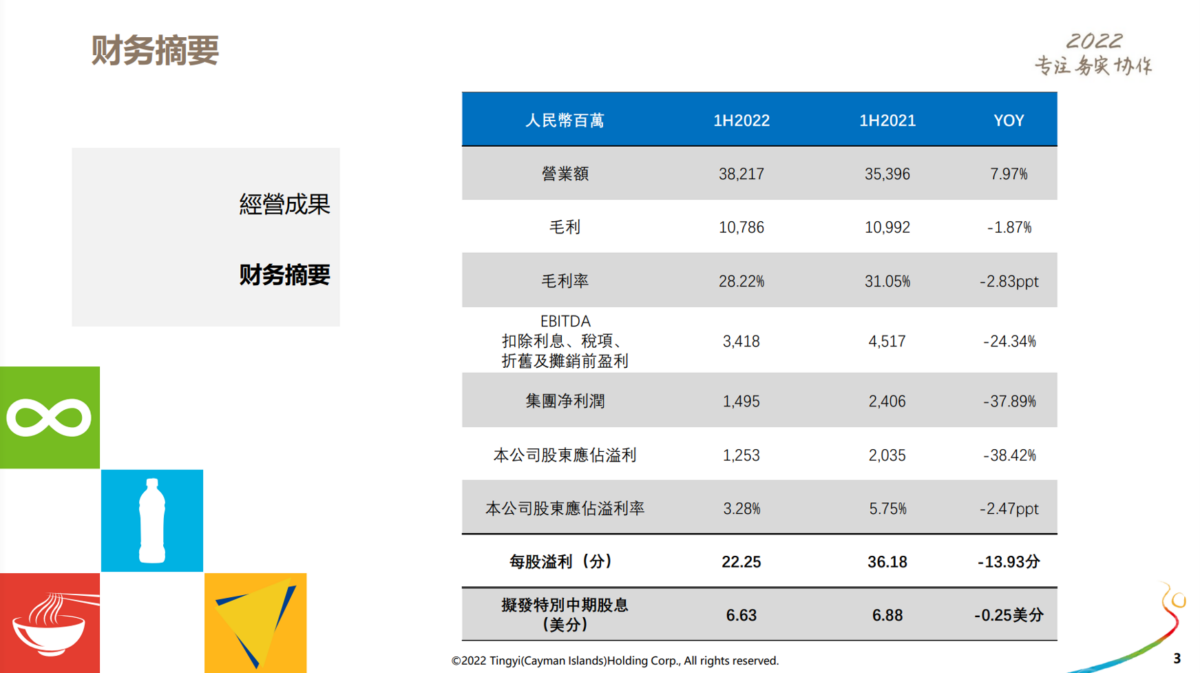Click the 毛利率 row label
Image resolution: width=1200 pixels, height=673 pixels.
pyautogui.click(x=565, y=281)
